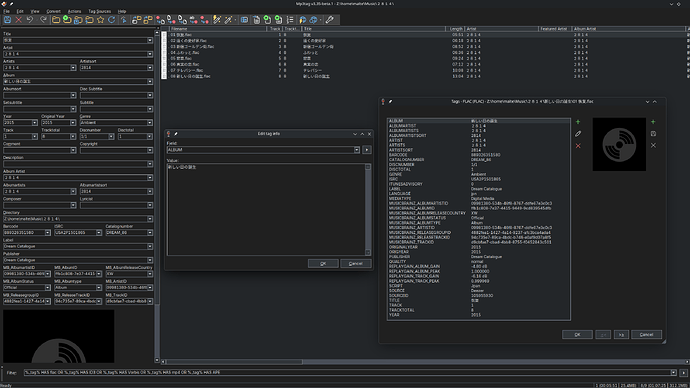
Task: Expand the Label dropdown showing Dream Catalogue
Action: [x=150, y=246]
